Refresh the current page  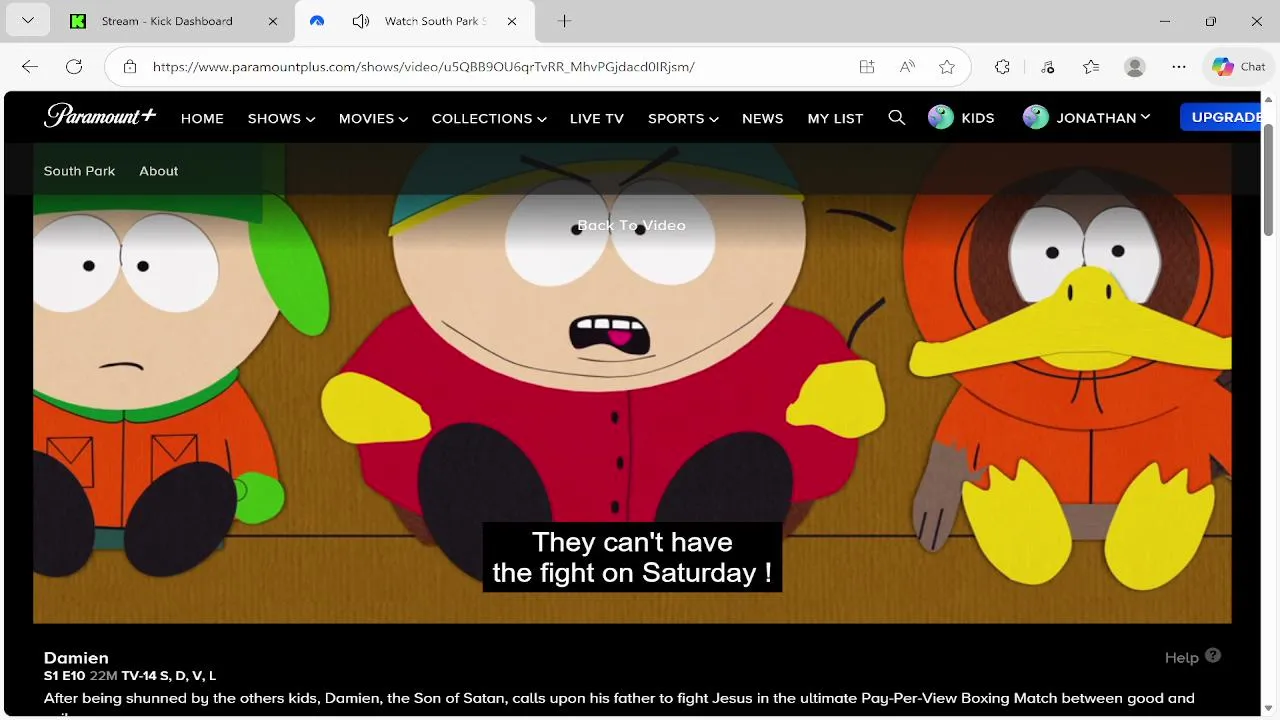(74, 67)
